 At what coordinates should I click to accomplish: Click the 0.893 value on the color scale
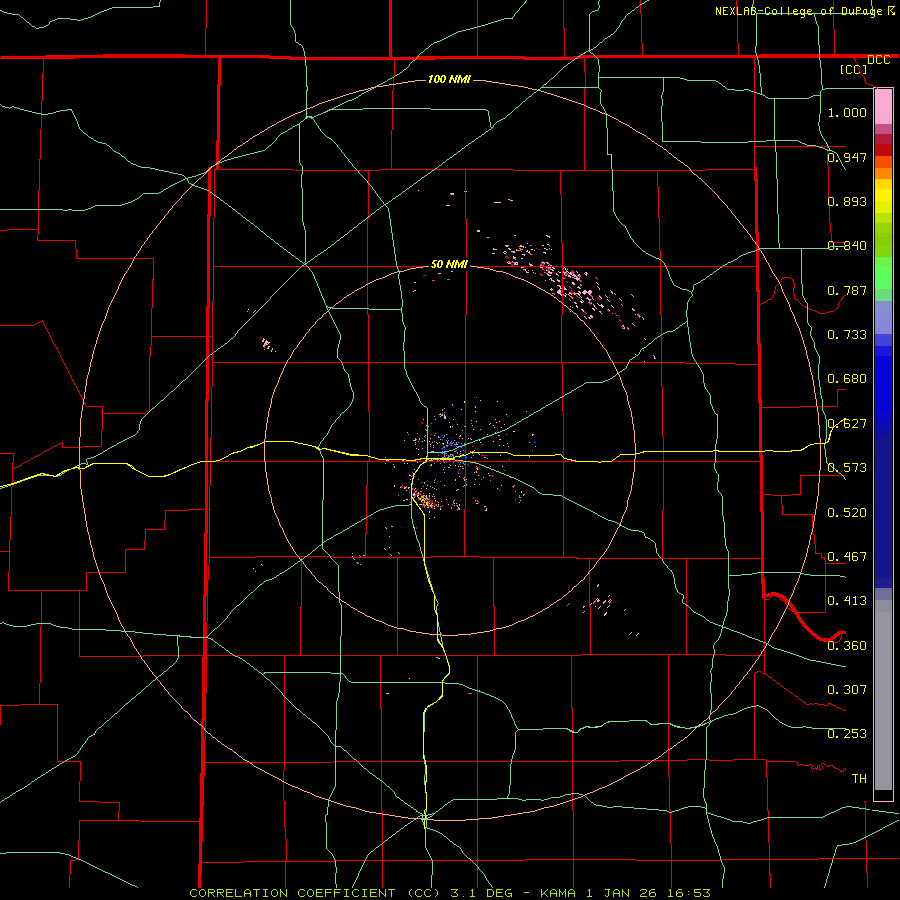847,201
